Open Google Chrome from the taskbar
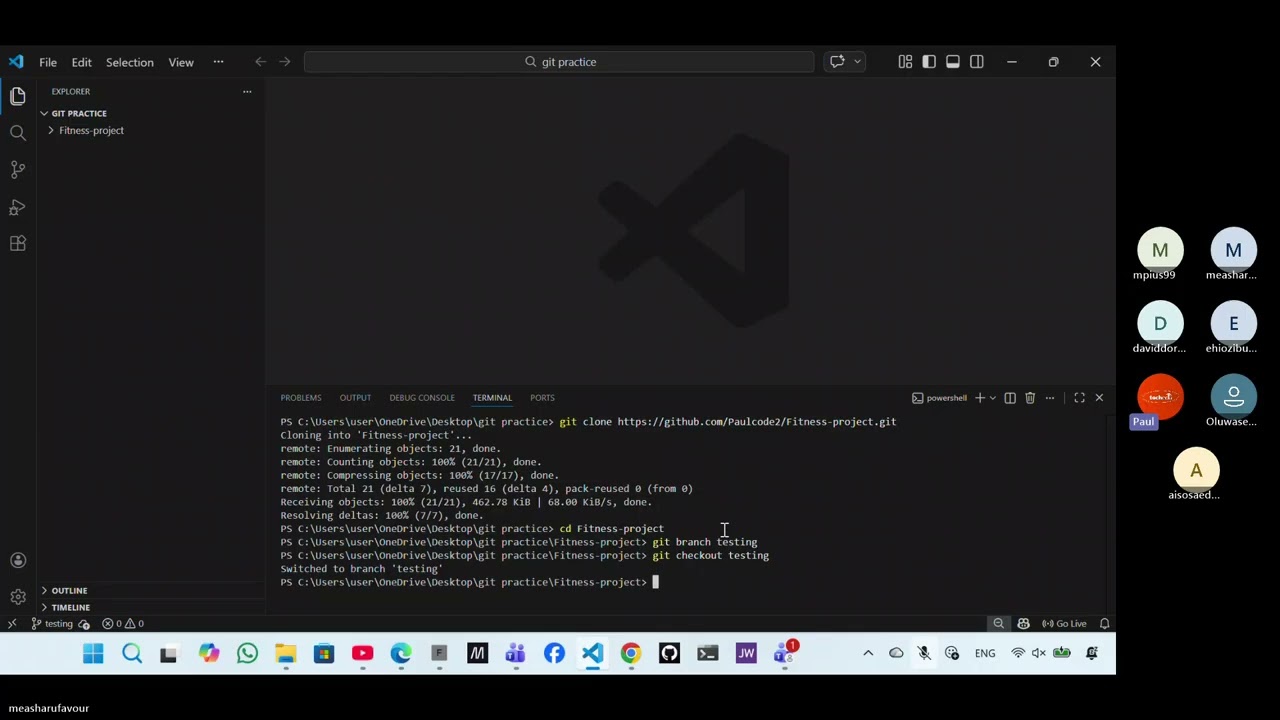The image size is (1280, 720). point(631,654)
